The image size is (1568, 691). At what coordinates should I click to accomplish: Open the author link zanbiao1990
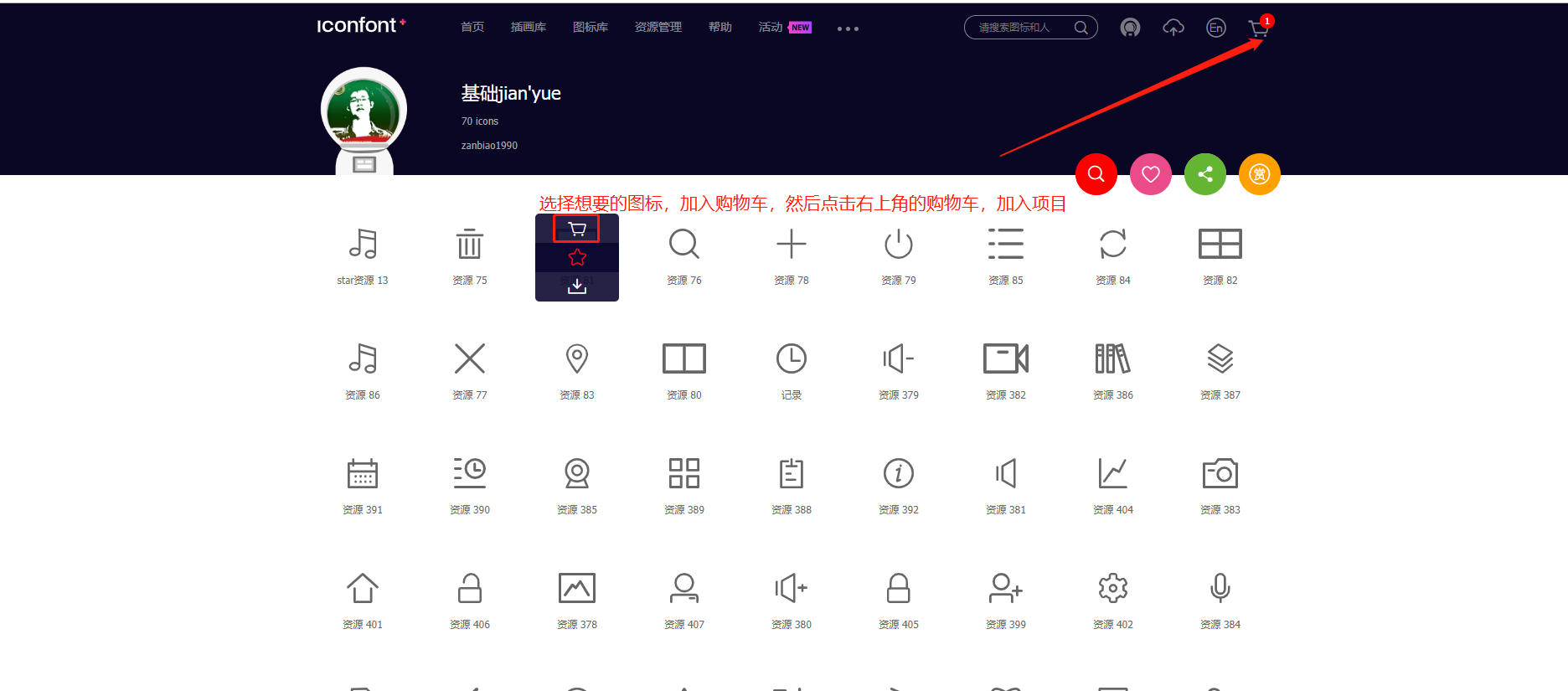[489, 146]
